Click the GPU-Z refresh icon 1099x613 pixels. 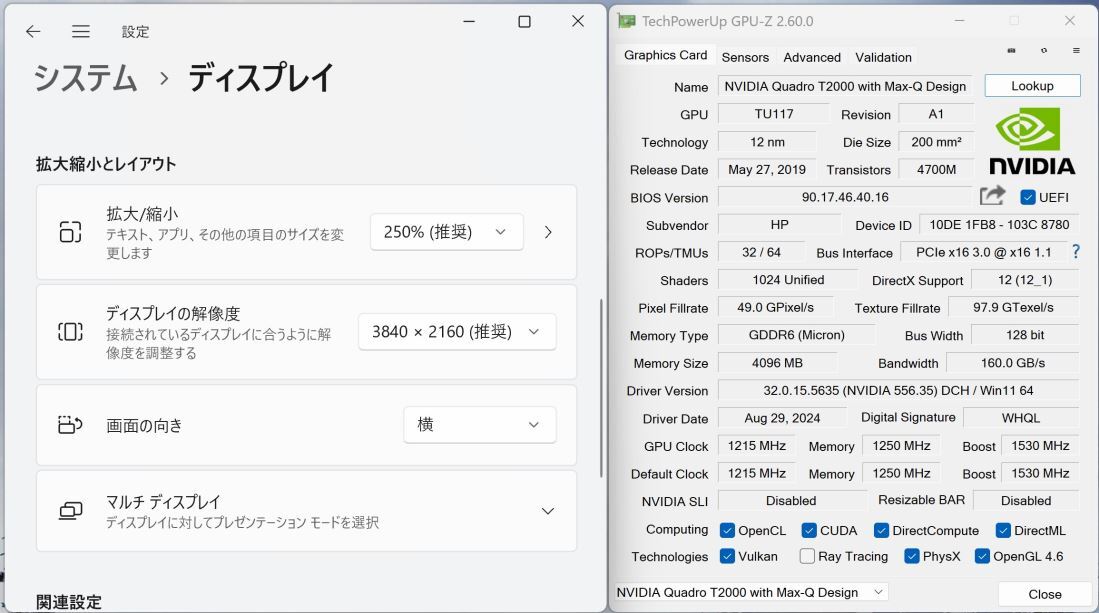tap(1044, 50)
